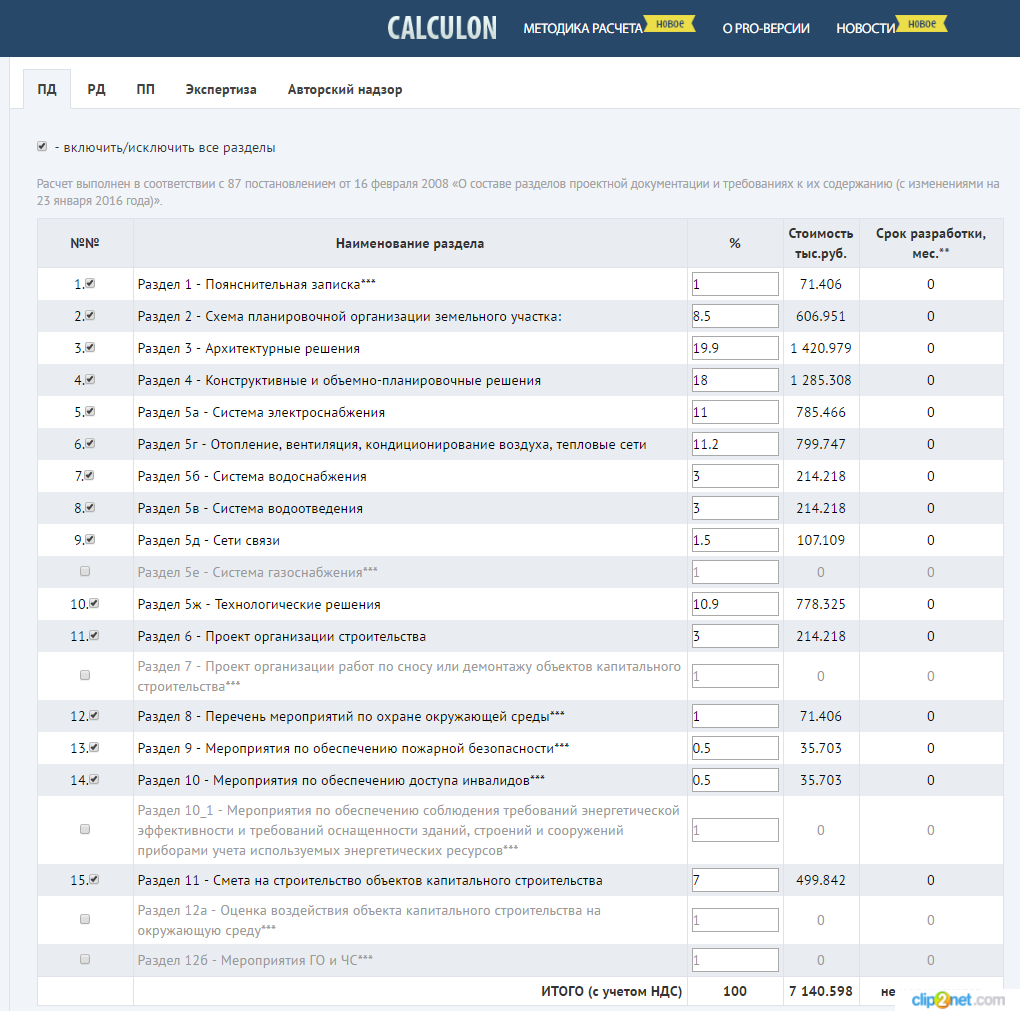Edit percent for Раздел 4 Конструктивные

(x=735, y=380)
